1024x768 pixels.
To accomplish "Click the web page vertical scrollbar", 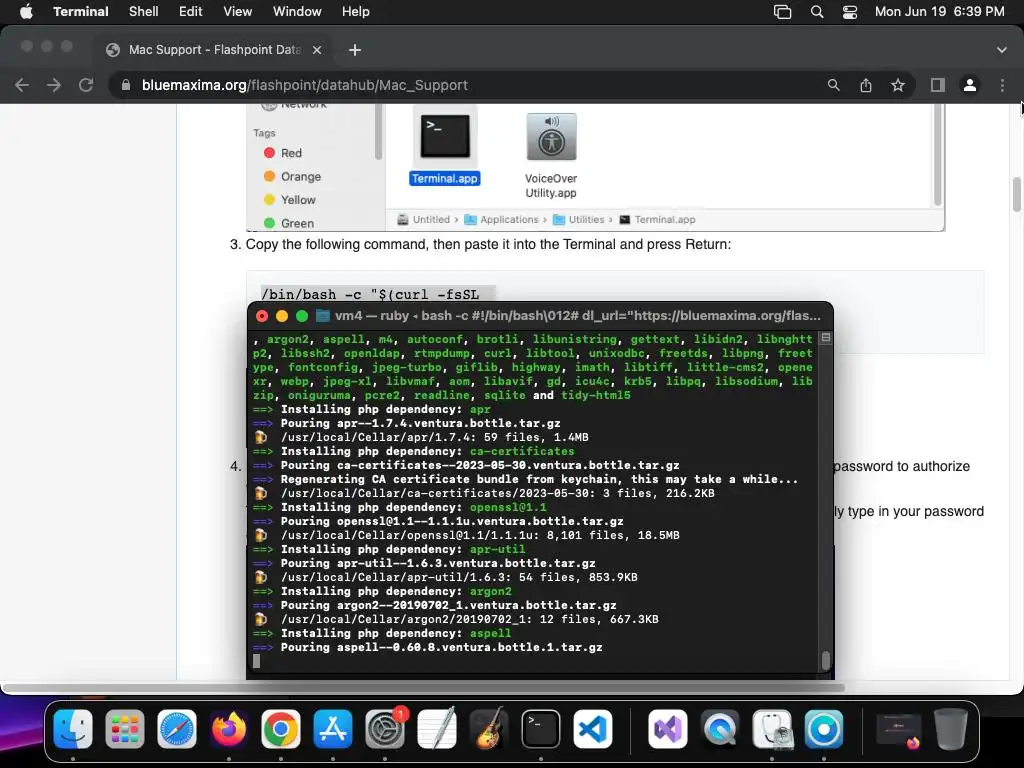I will (x=1016, y=195).
